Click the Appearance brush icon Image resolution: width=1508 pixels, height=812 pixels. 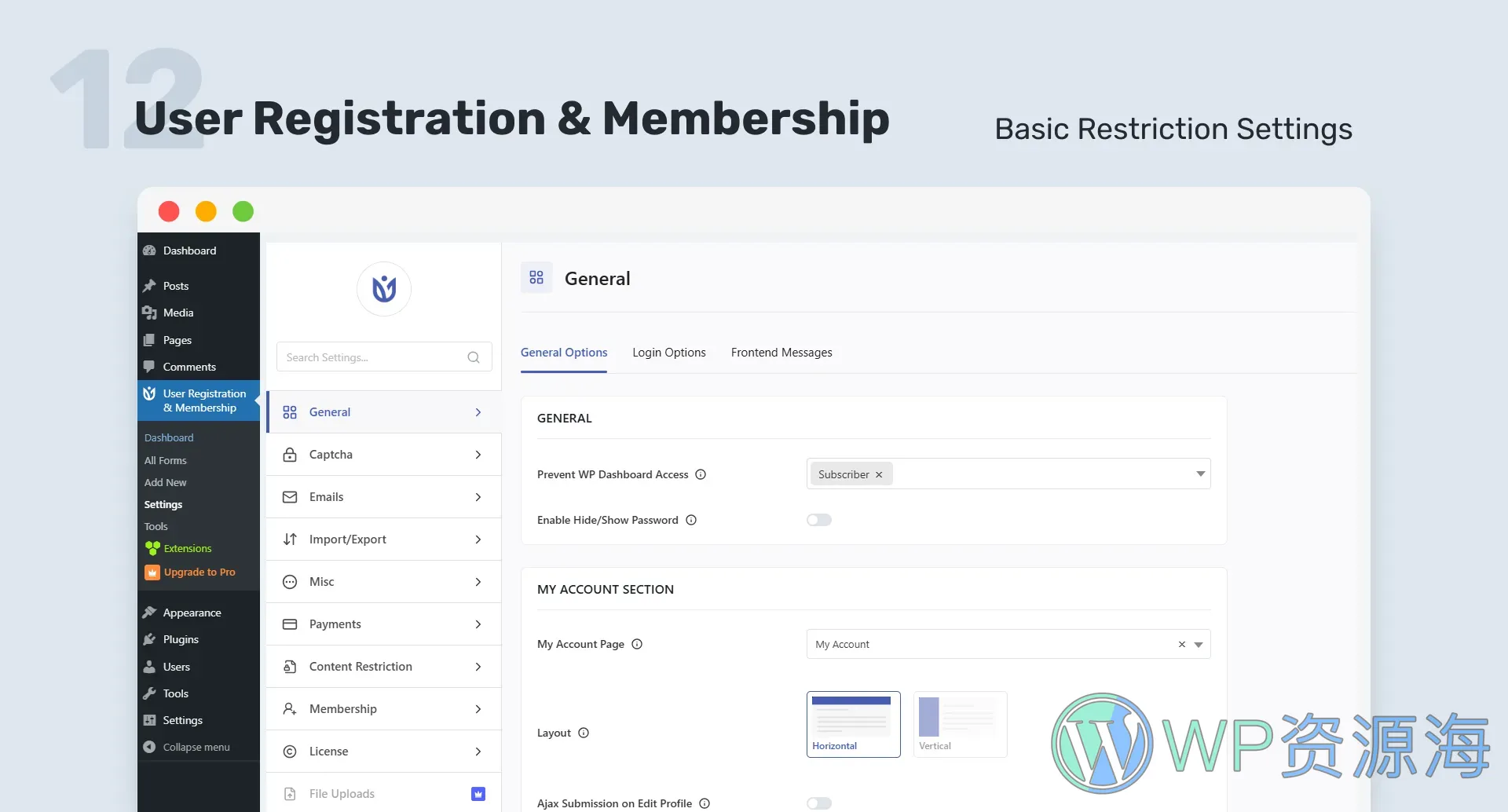149,613
